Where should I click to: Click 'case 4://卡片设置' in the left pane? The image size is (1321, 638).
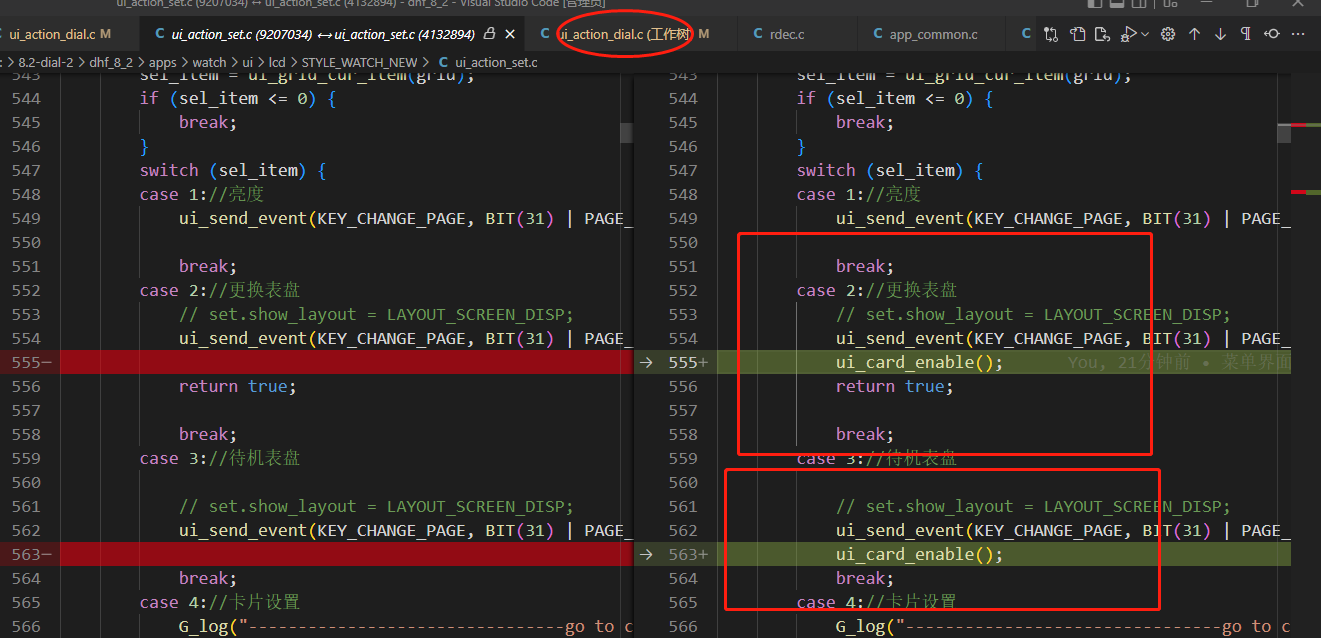point(220,602)
